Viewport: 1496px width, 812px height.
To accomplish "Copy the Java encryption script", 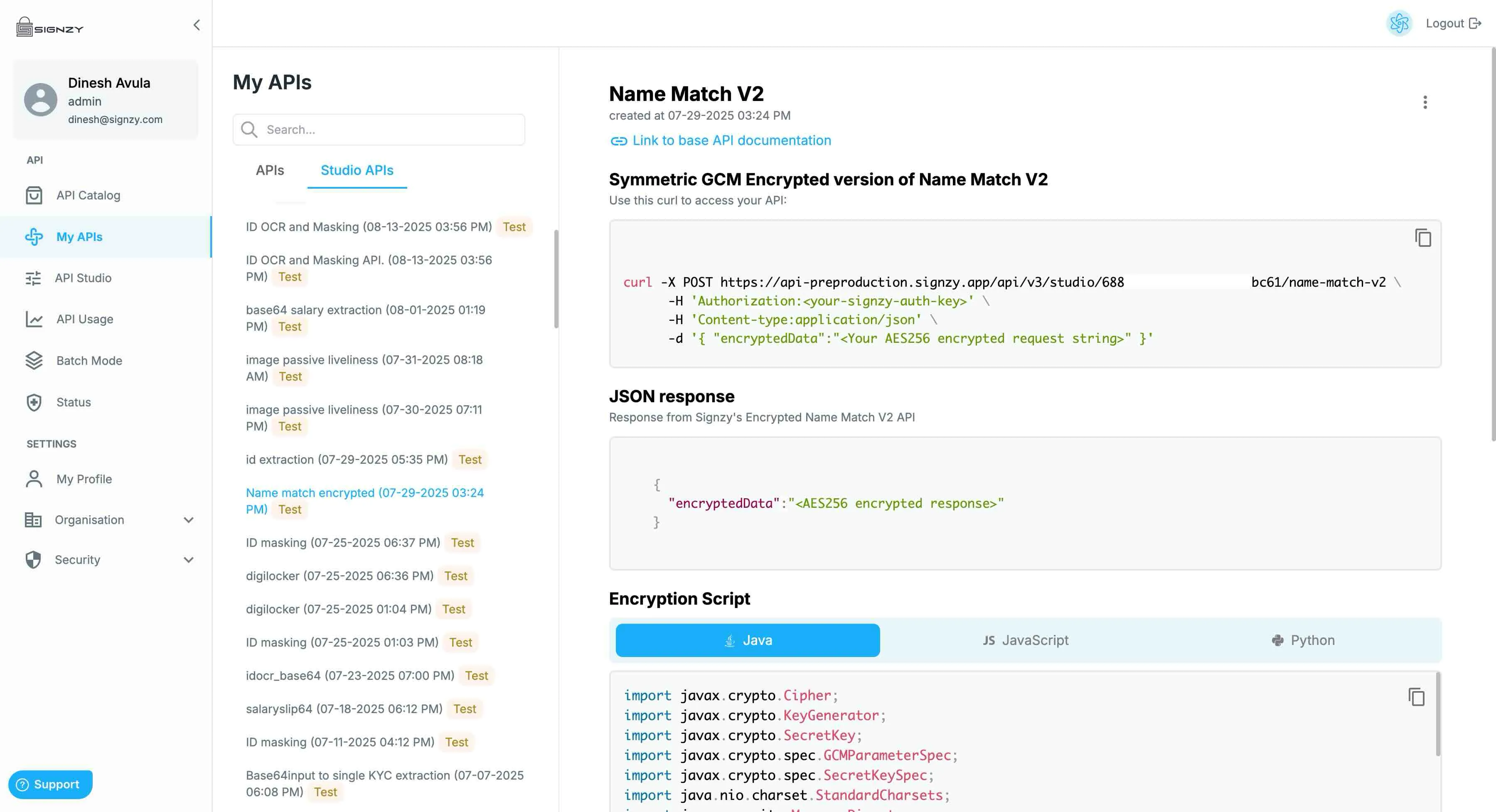I will point(1417,696).
